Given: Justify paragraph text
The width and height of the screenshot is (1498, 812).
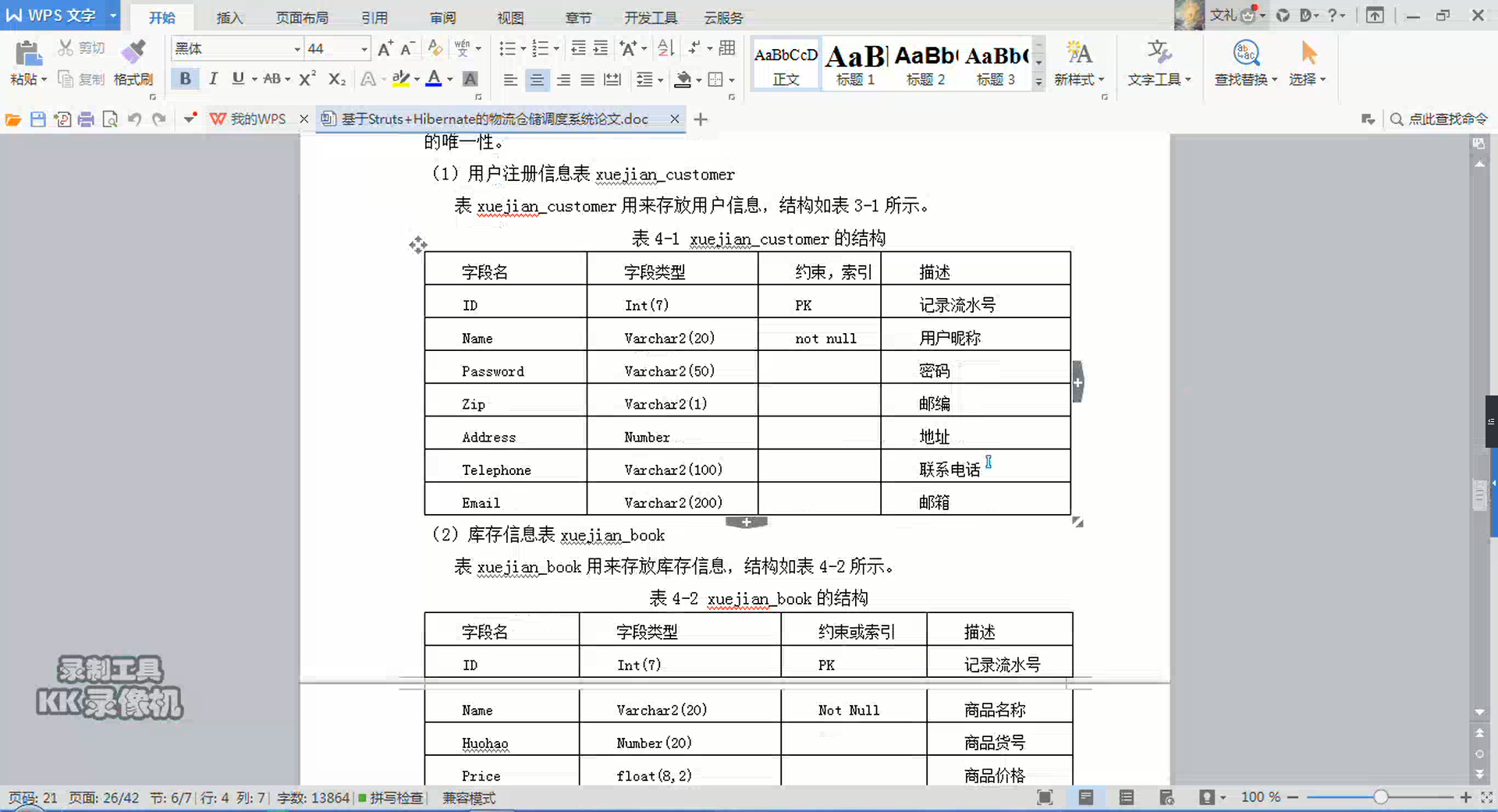Looking at the screenshot, I should [587, 79].
